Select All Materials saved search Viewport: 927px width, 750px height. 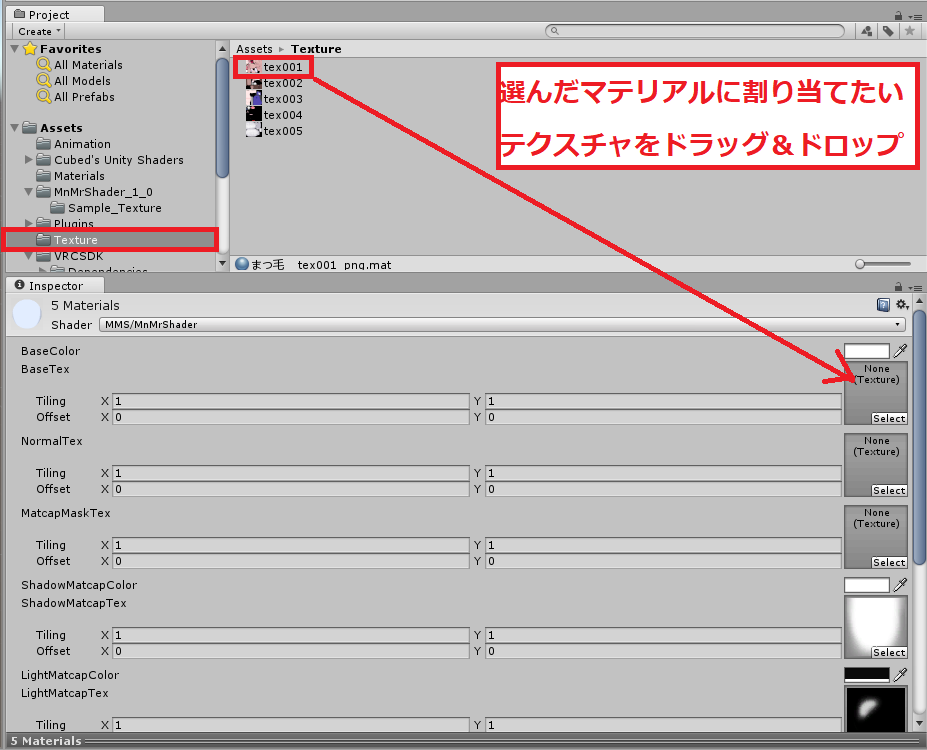click(x=88, y=65)
